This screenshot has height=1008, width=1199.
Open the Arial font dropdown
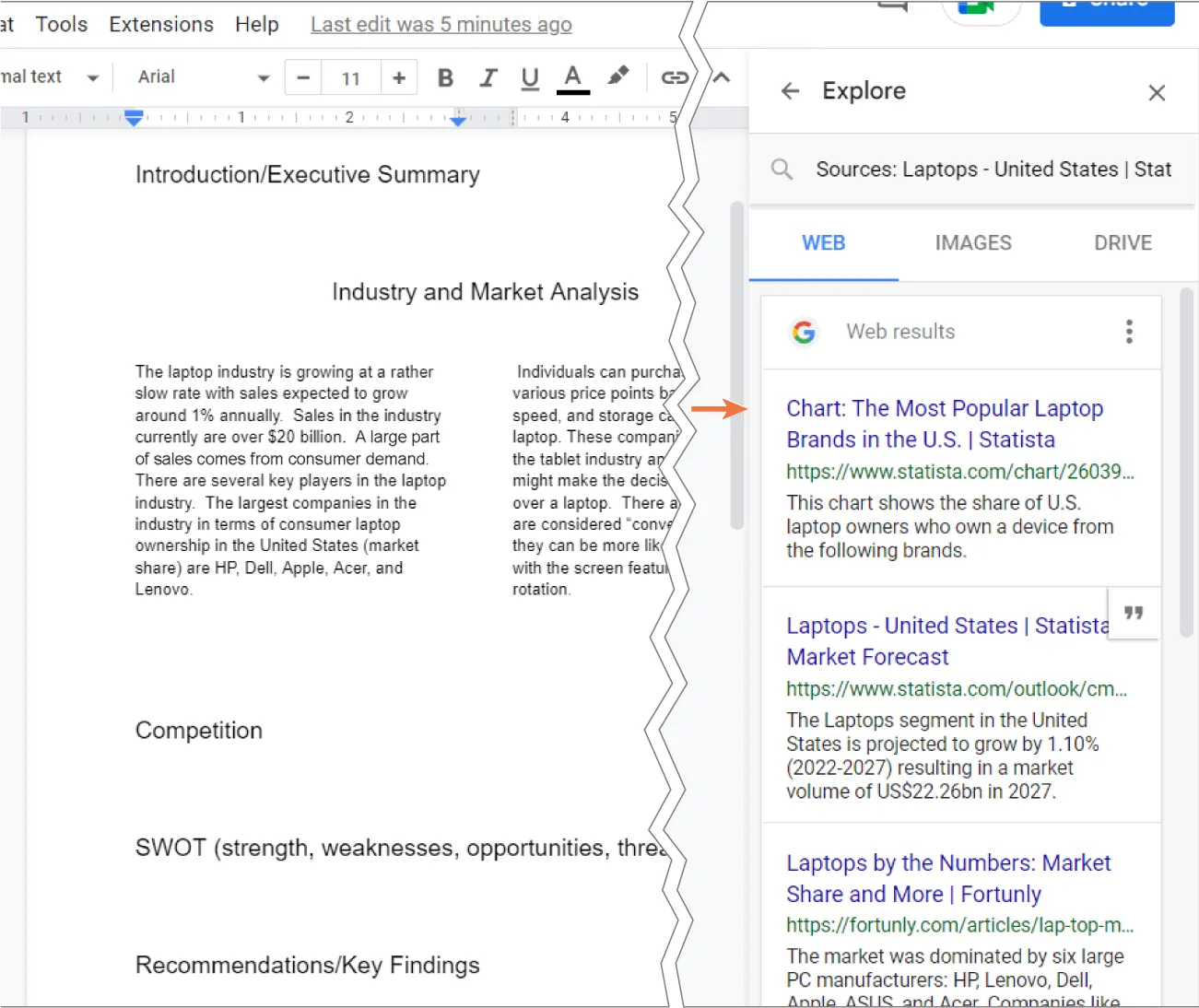(263, 77)
